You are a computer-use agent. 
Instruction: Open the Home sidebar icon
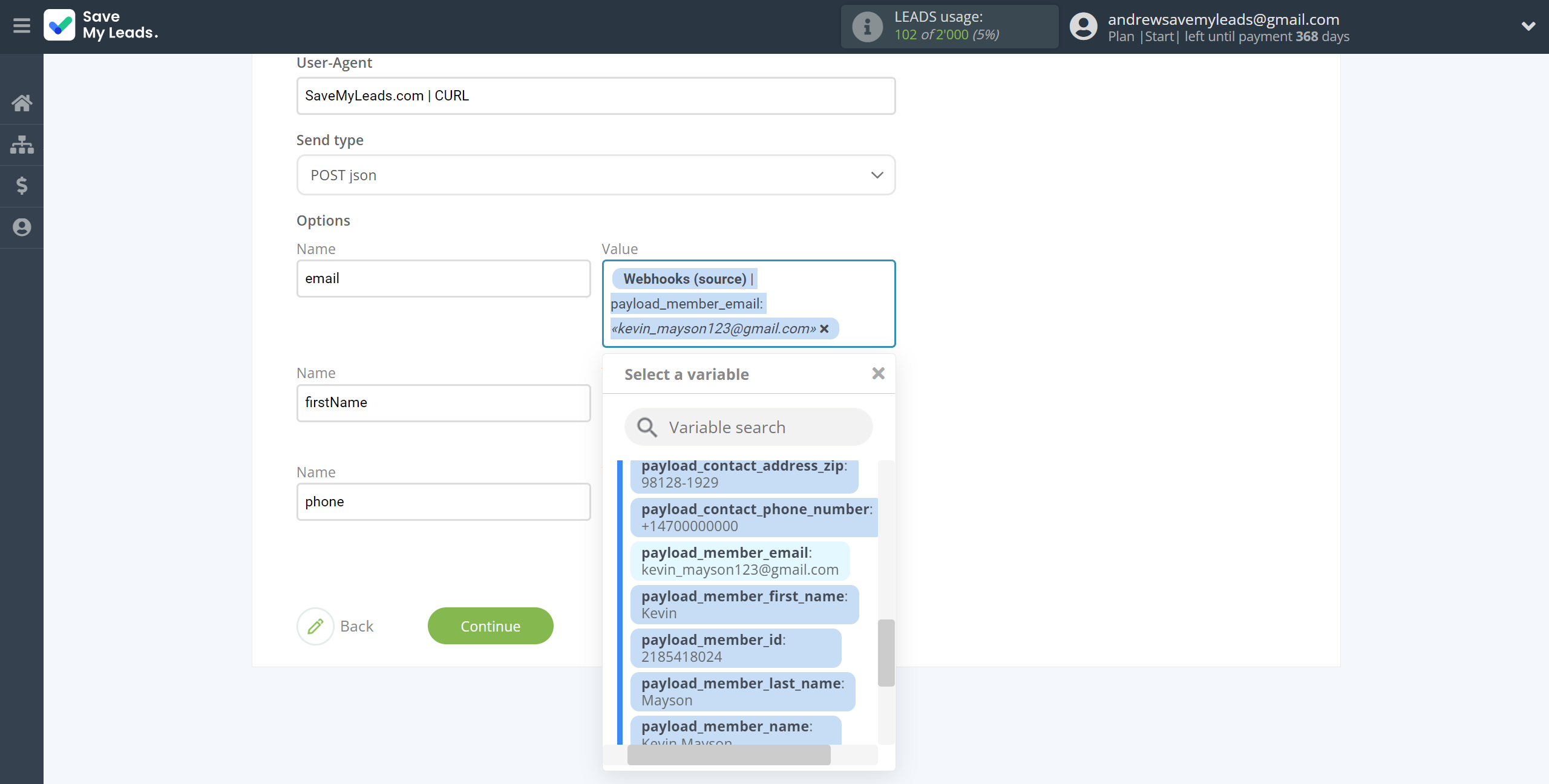(x=22, y=103)
